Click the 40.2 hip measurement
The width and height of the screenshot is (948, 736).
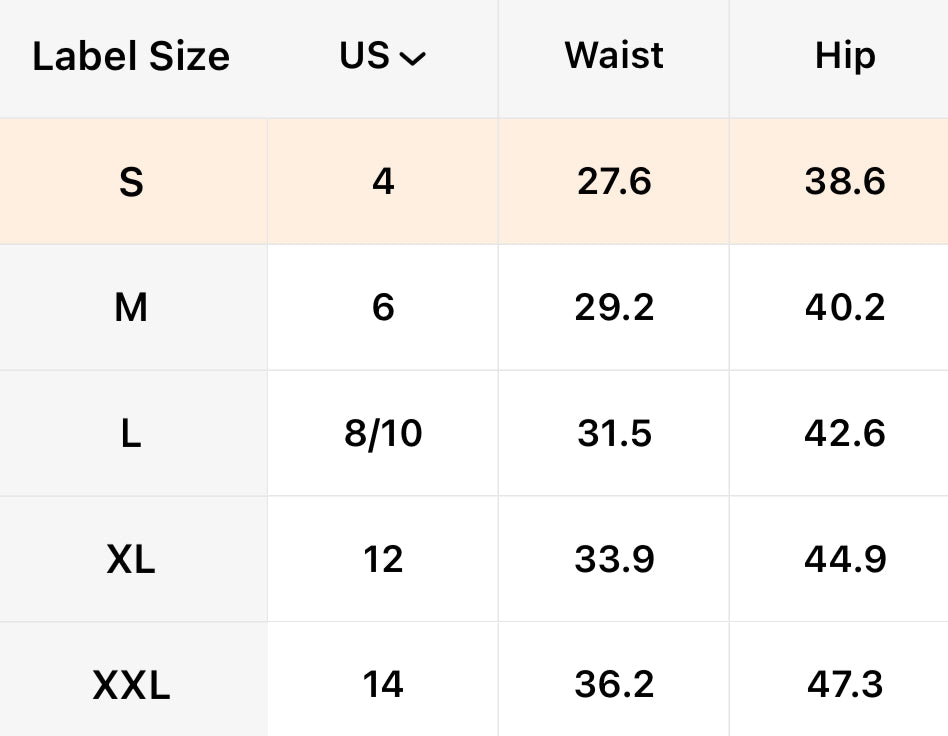point(845,308)
